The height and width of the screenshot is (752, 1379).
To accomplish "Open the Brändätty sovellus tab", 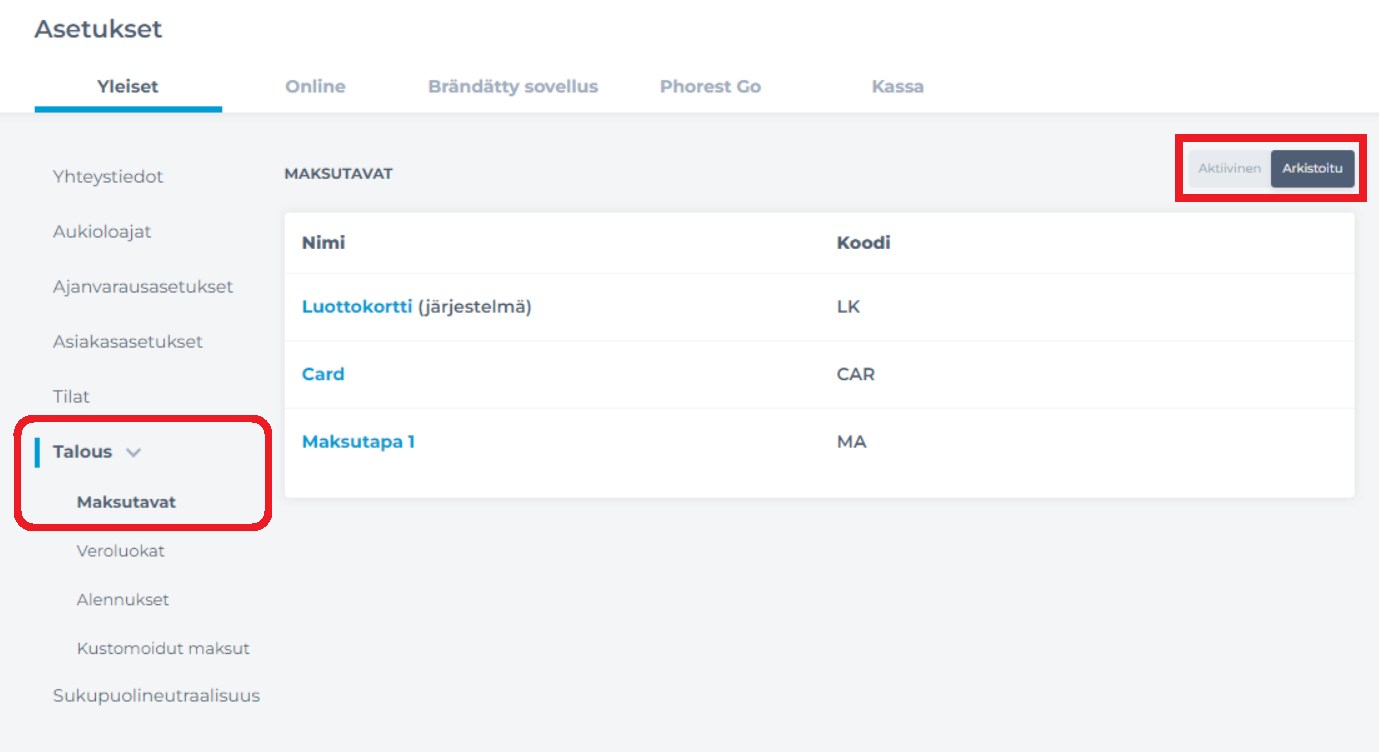I will point(513,87).
